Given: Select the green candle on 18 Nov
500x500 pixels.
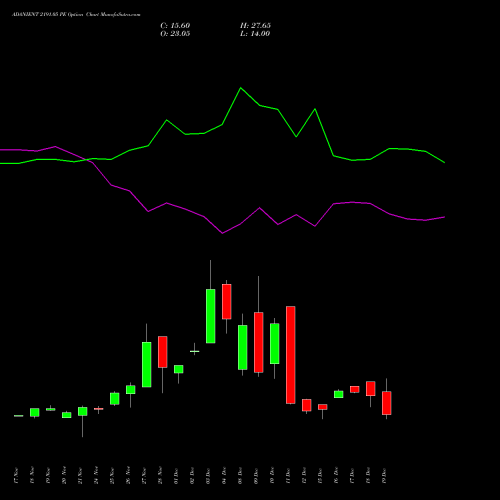Looking at the screenshot, I should click(35, 412).
